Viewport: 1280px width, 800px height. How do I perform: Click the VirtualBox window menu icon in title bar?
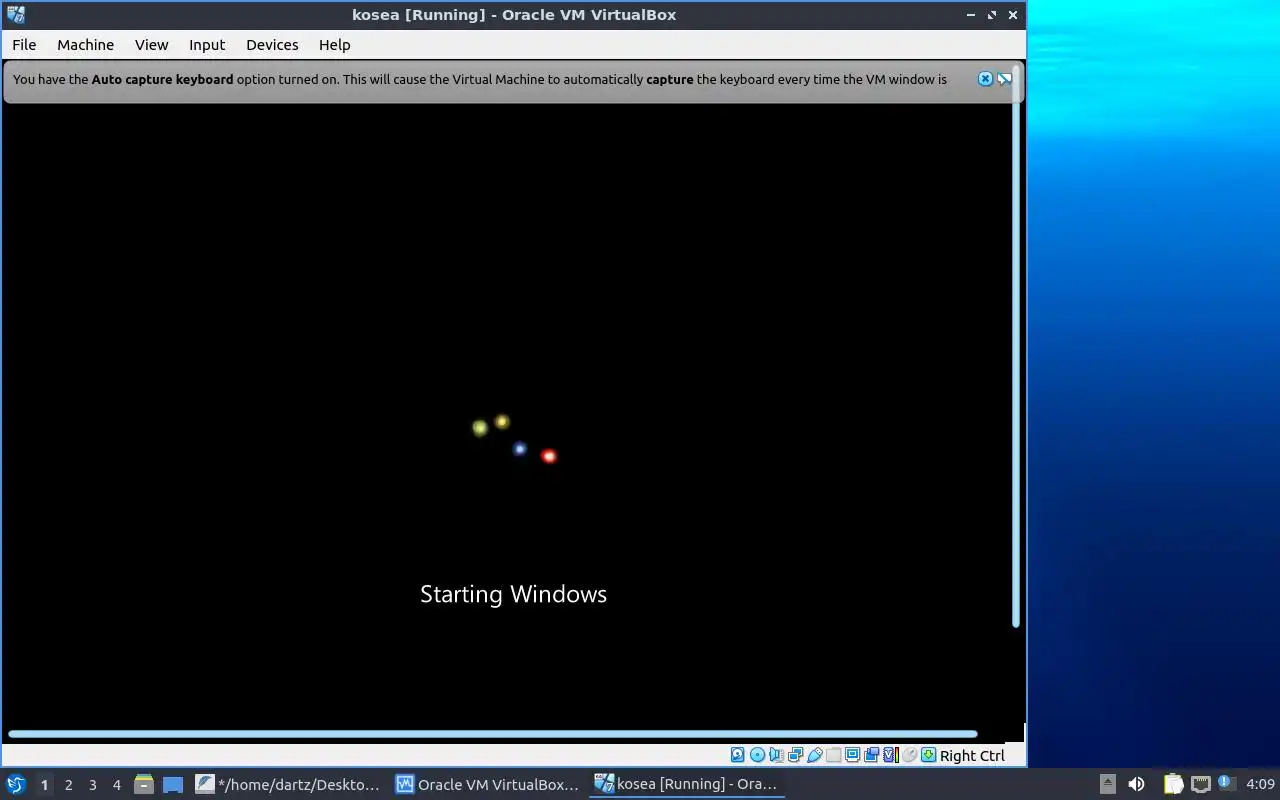coord(15,14)
